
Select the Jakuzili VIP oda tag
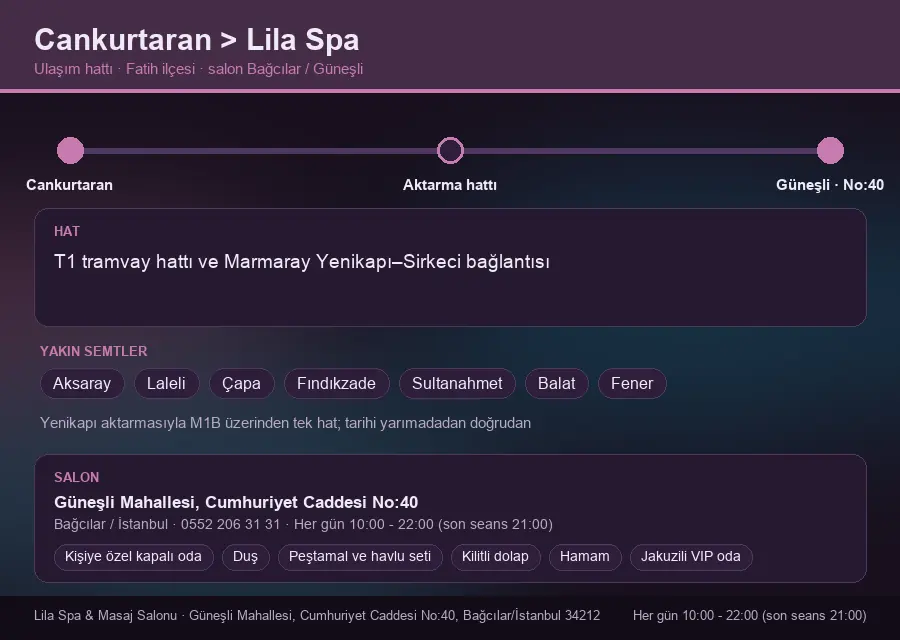coord(691,557)
